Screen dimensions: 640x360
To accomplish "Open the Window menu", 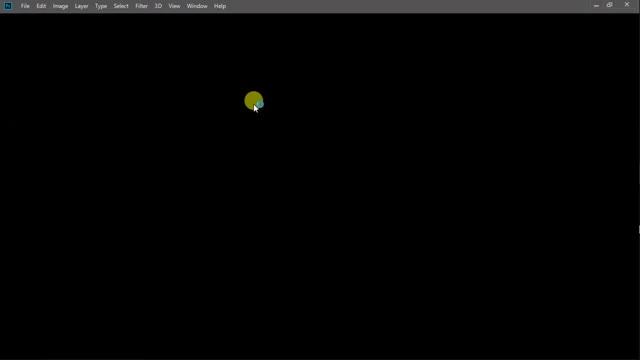I will click(x=197, y=6).
